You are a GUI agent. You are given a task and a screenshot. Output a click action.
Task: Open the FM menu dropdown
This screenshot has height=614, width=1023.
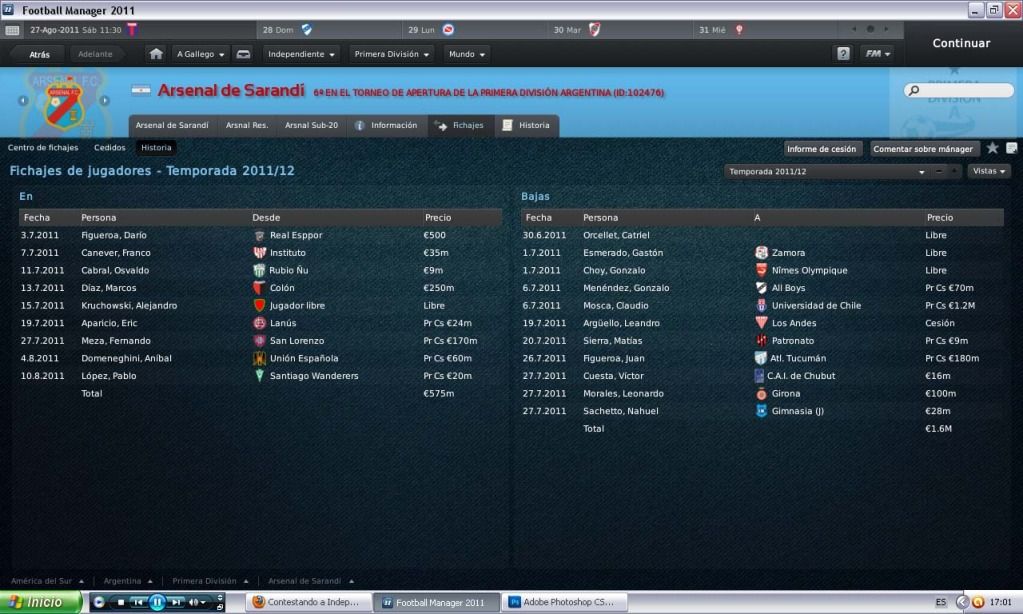[878, 54]
